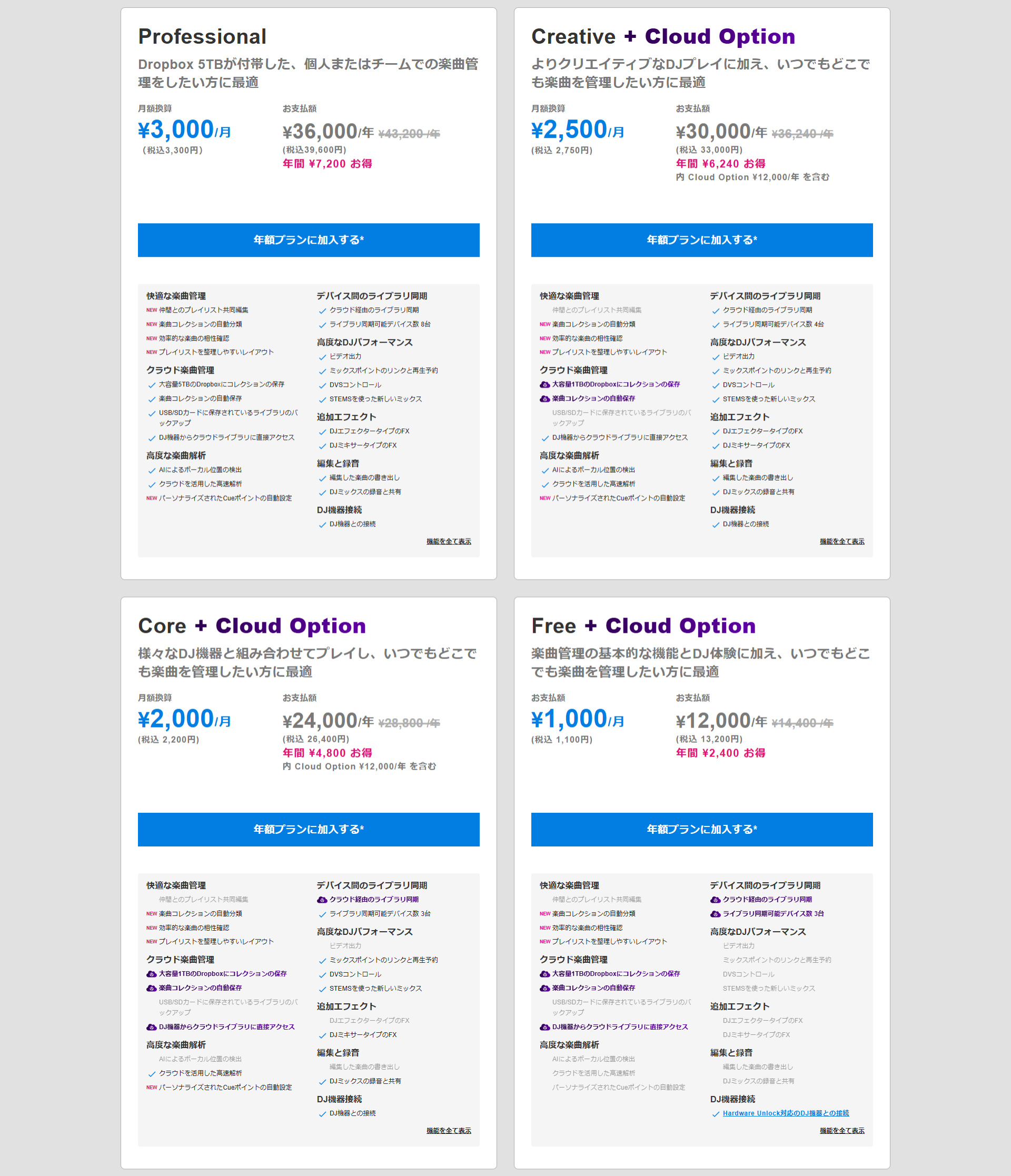
Task: Click Professional plan's 年額プランに加入する button
Action: click(308, 240)
